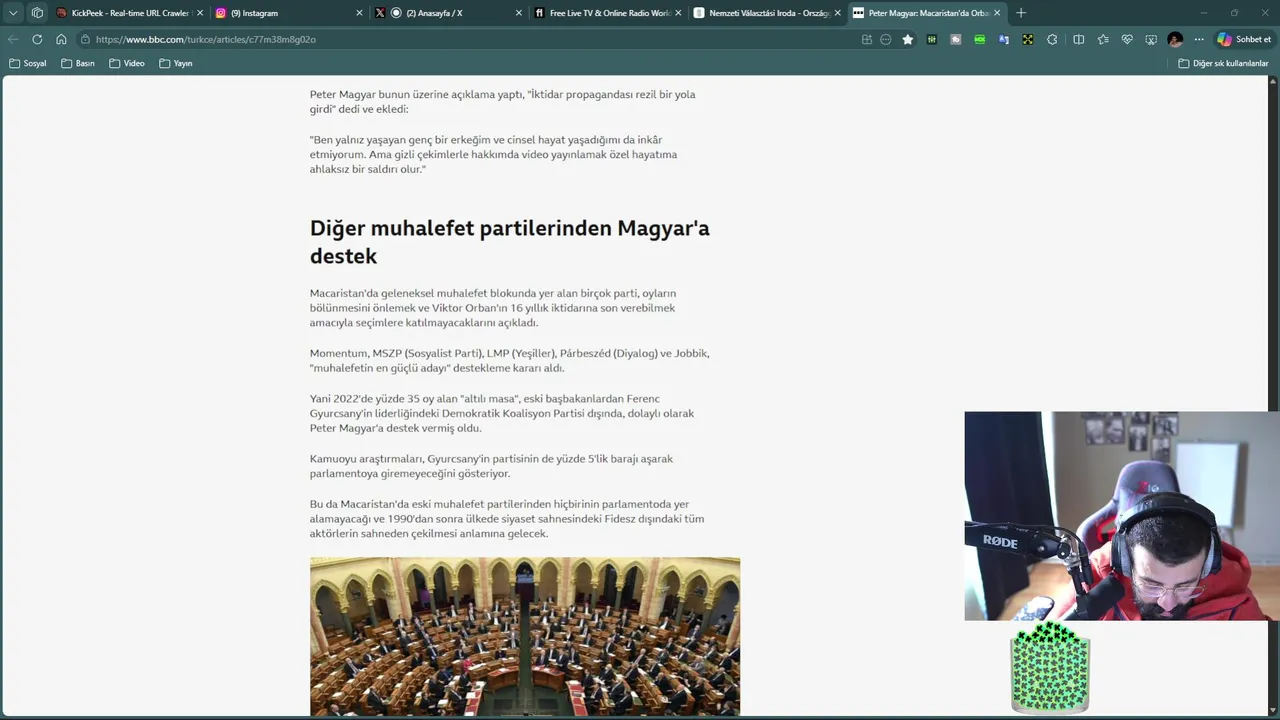
Task: Open the workspaces icon beside the tabs
Action: (37, 13)
